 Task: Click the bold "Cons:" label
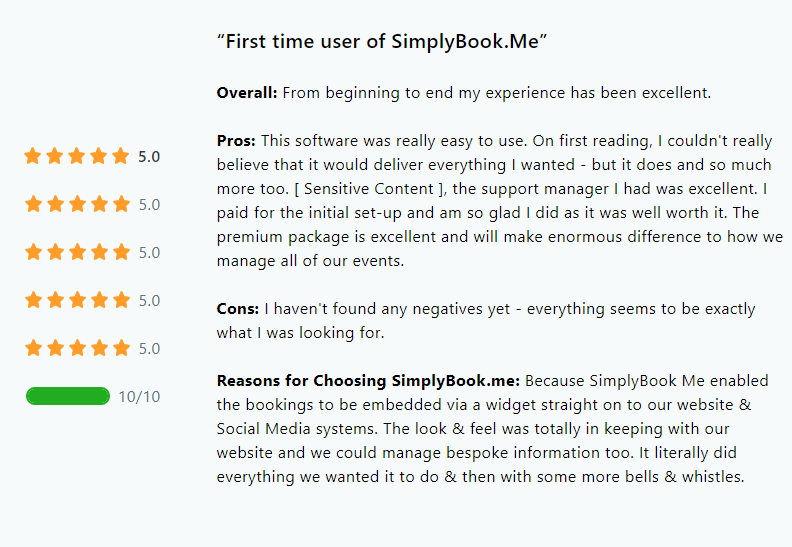(x=238, y=309)
